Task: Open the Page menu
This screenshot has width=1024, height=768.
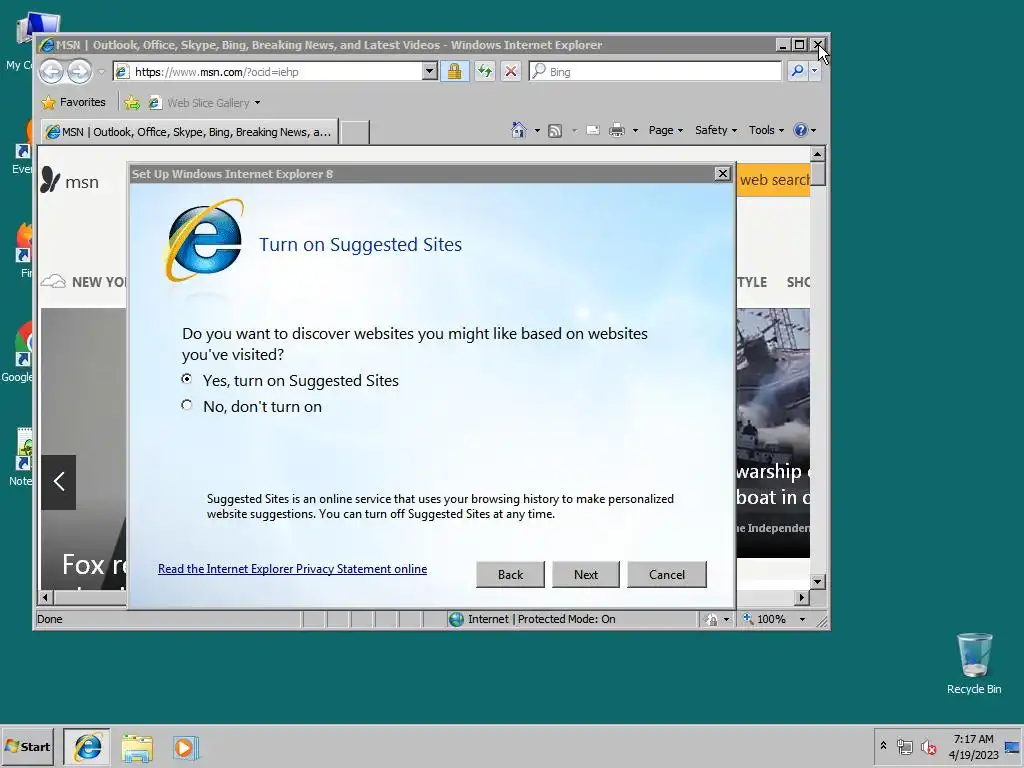Action: [x=665, y=130]
